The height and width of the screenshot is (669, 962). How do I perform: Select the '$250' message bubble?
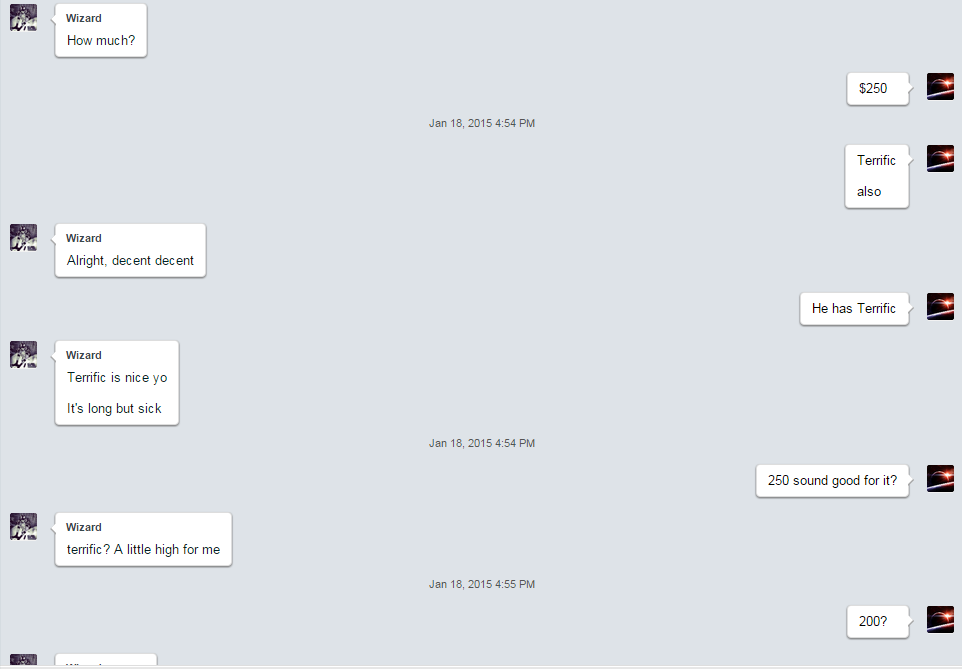(x=877, y=89)
